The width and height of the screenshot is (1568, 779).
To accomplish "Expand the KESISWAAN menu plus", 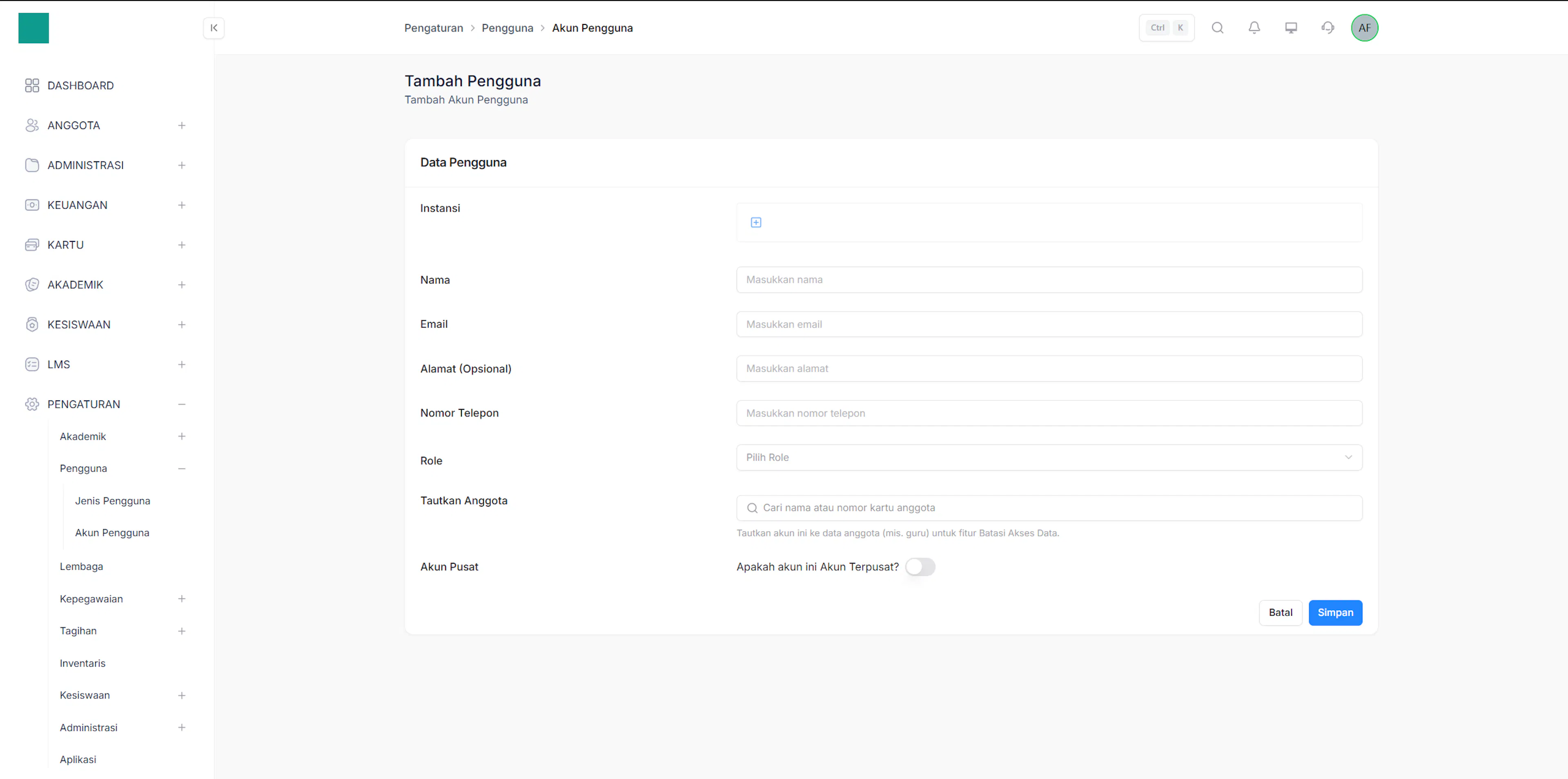I will click(181, 325).
